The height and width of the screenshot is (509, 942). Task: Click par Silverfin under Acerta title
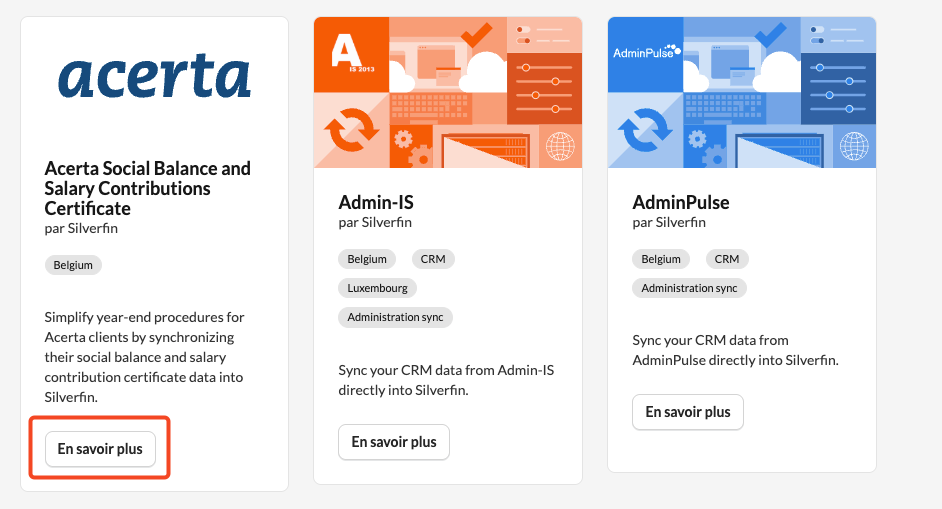(x=81, y=228)
